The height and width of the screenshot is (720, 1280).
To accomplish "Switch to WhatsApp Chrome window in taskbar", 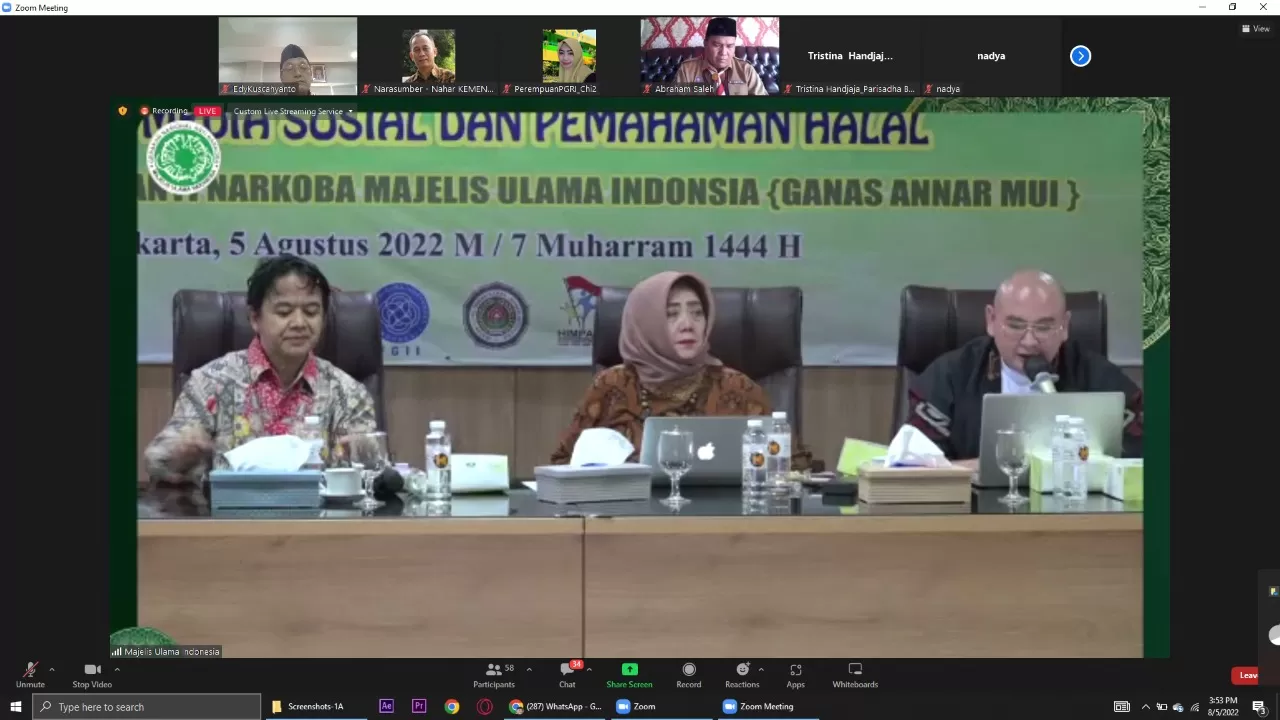I will pyautogui.click(x=555, y=706).
